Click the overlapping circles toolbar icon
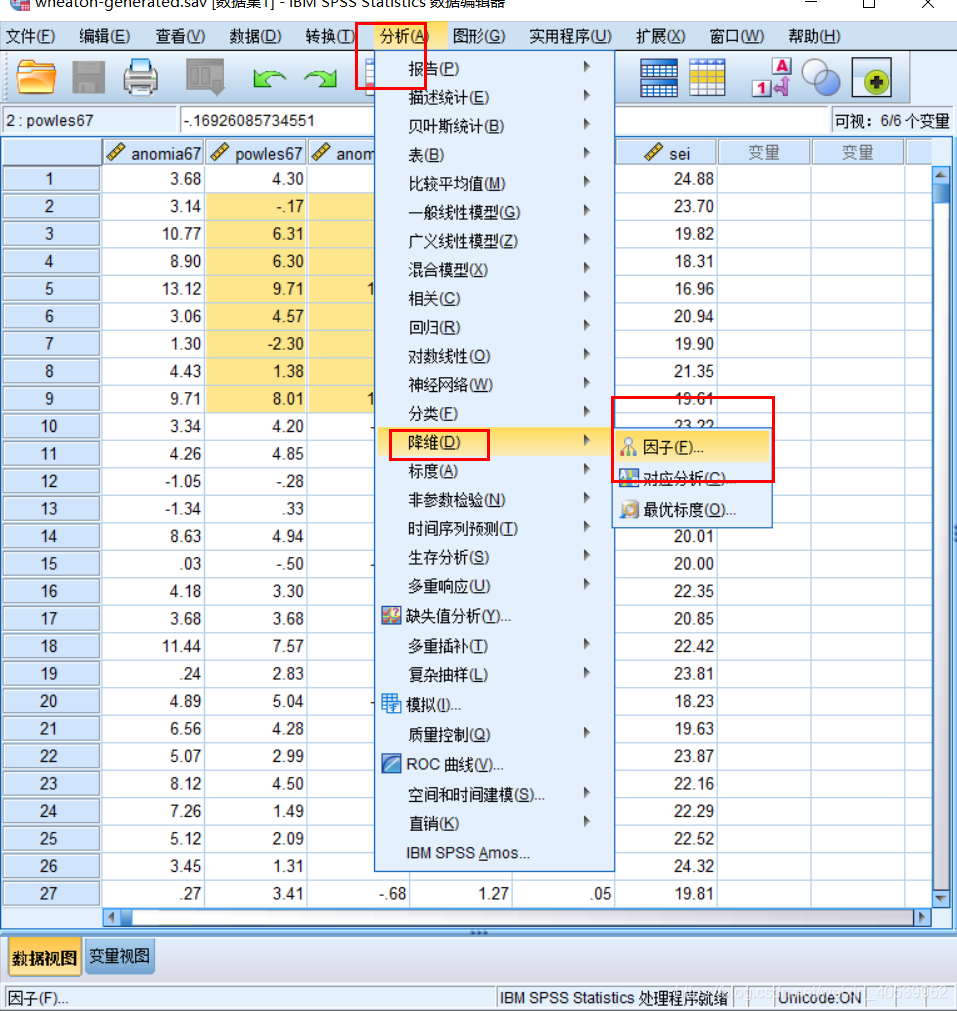This screenshot has width=957, height=1011. [x=821, y=77]
